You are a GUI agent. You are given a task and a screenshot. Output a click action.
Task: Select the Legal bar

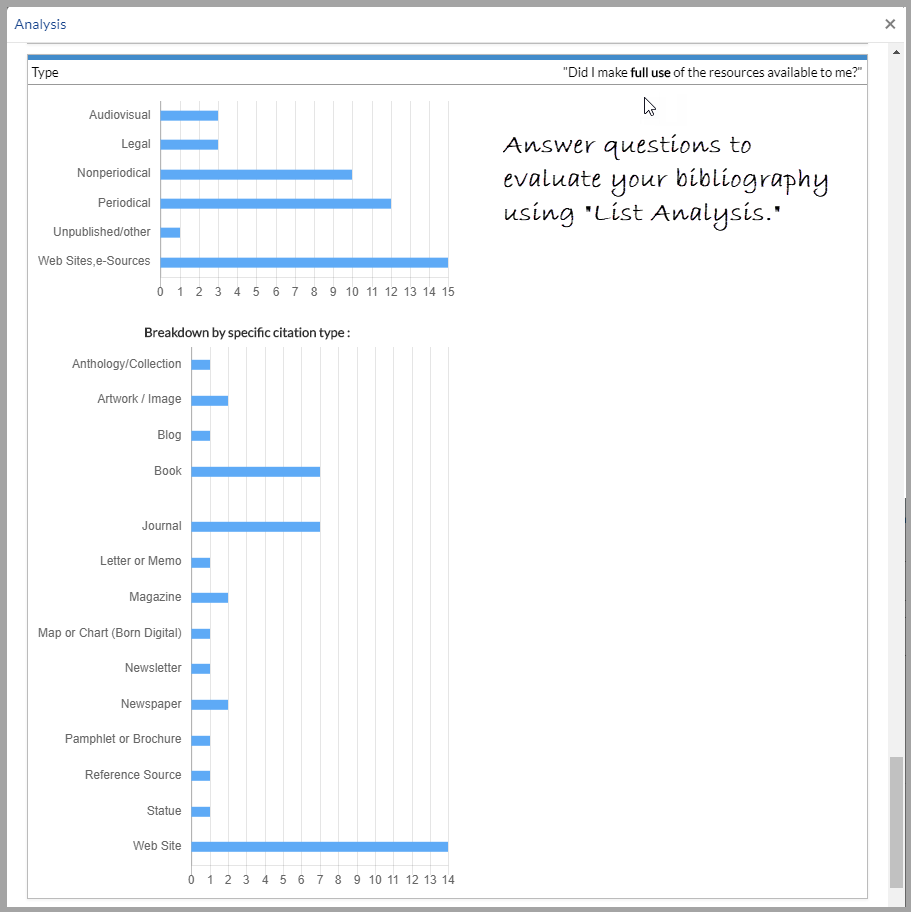[190, 144]
